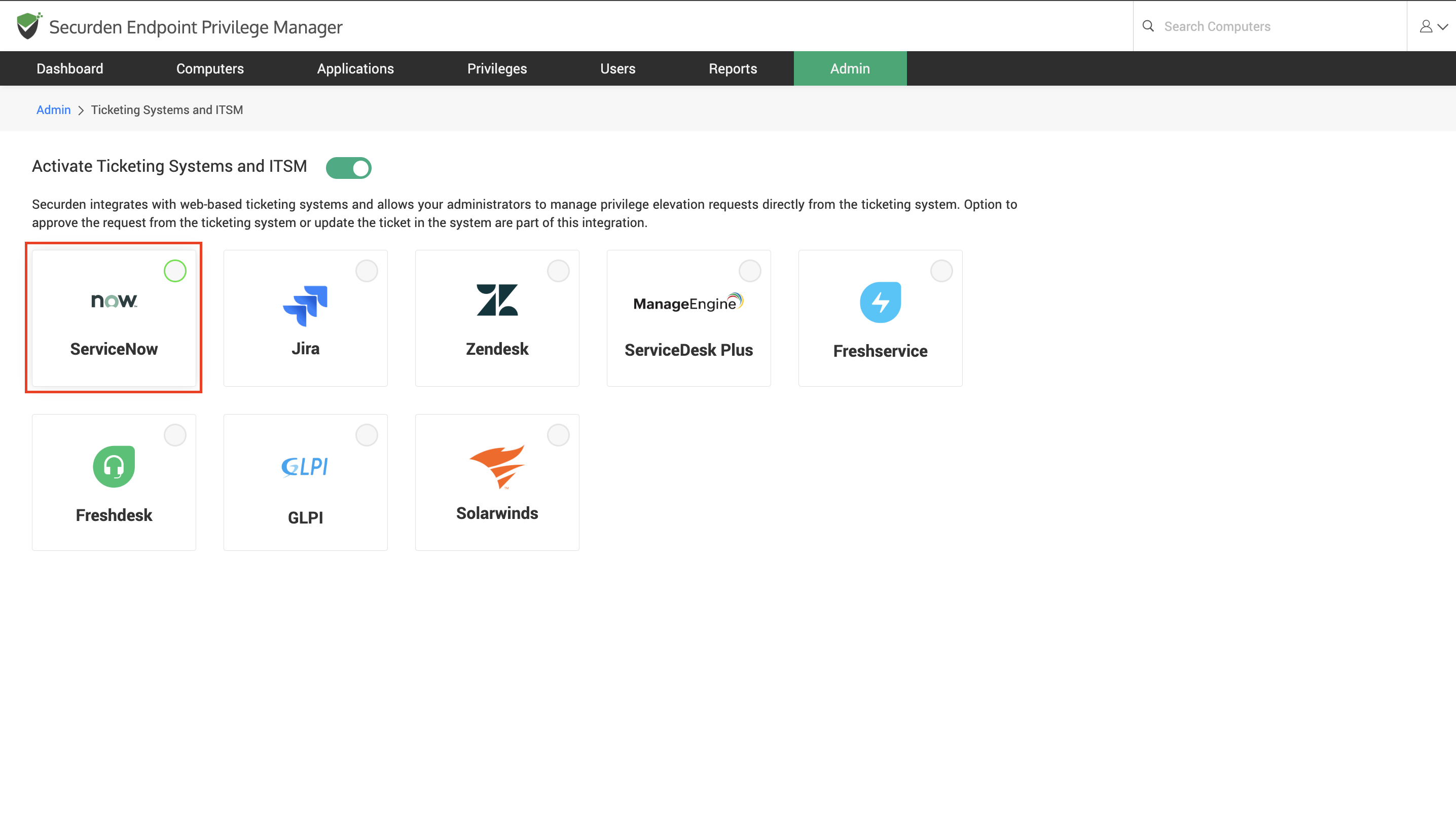Click the GLPI card label

click(x=305, y=517)
